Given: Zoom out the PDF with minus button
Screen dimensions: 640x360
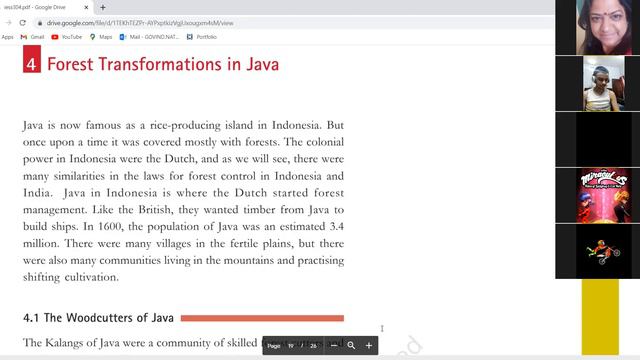Looking at the screenshot, I should 333,346.
